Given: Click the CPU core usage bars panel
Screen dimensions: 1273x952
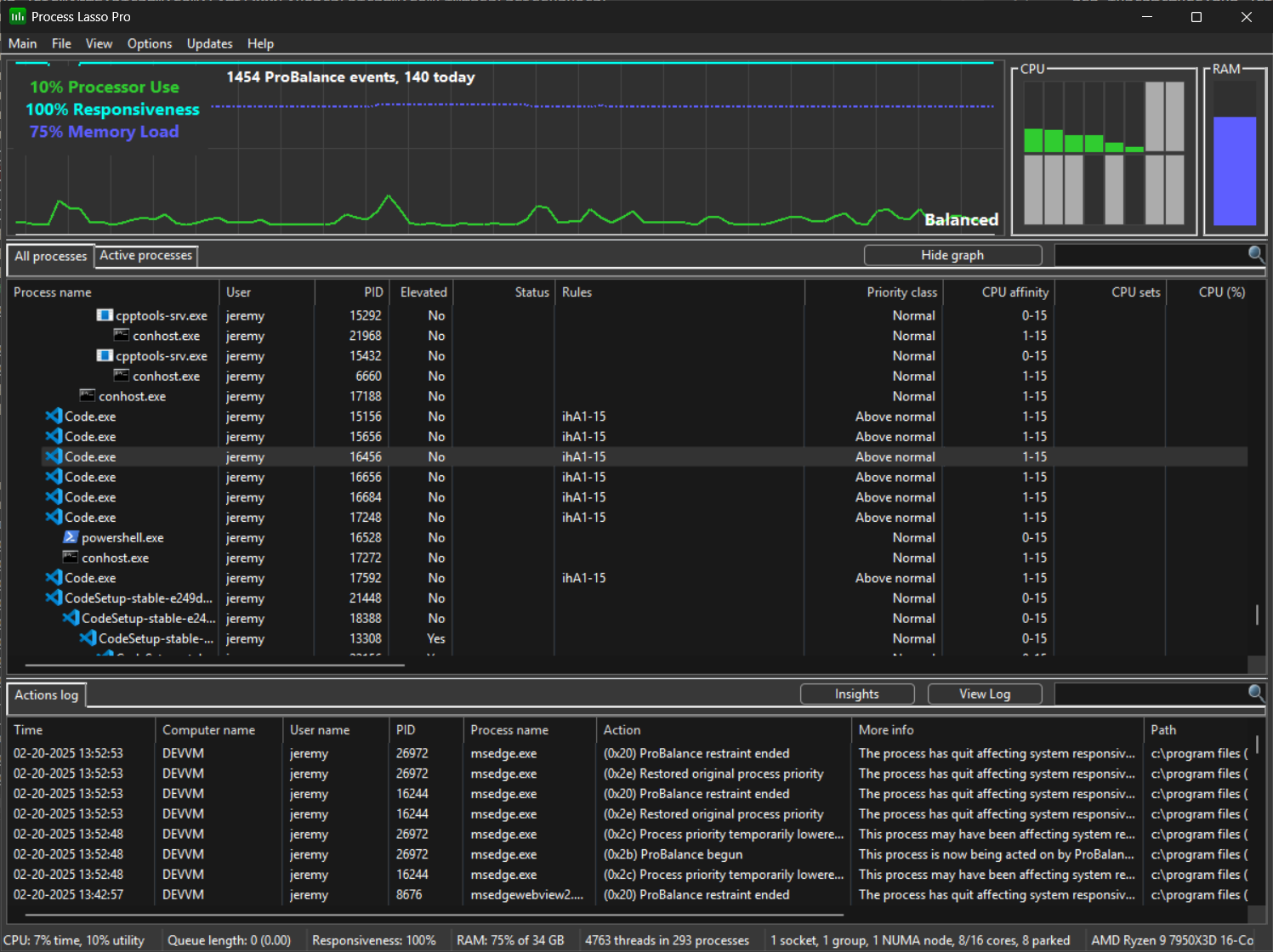Looking at the screenshot, I should [x=1104, y=152].
